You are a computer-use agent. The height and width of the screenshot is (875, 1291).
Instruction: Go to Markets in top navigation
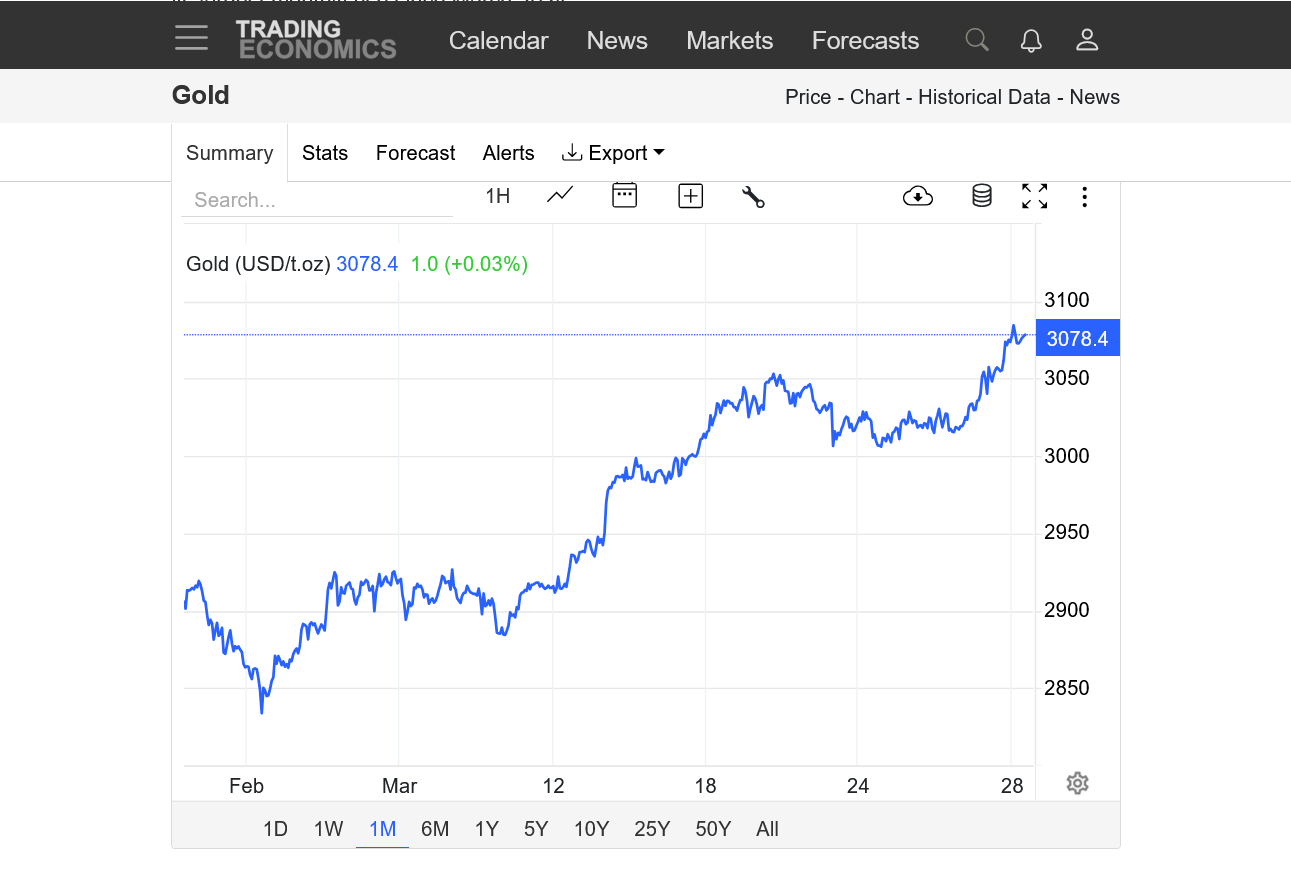pos(729,41)
